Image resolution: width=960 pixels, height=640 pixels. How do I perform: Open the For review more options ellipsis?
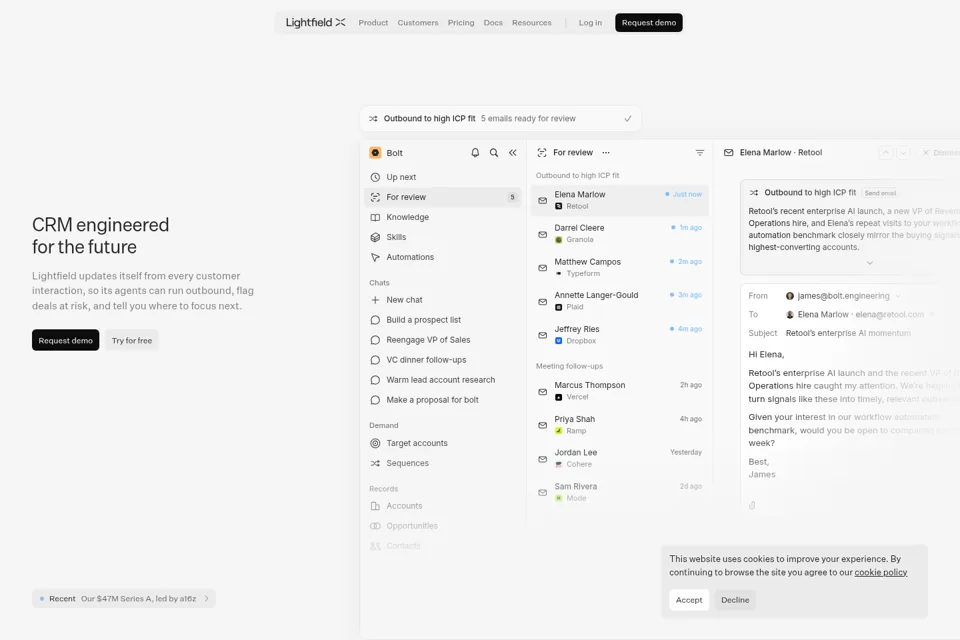pyautogui.click(x=606, y=152)
